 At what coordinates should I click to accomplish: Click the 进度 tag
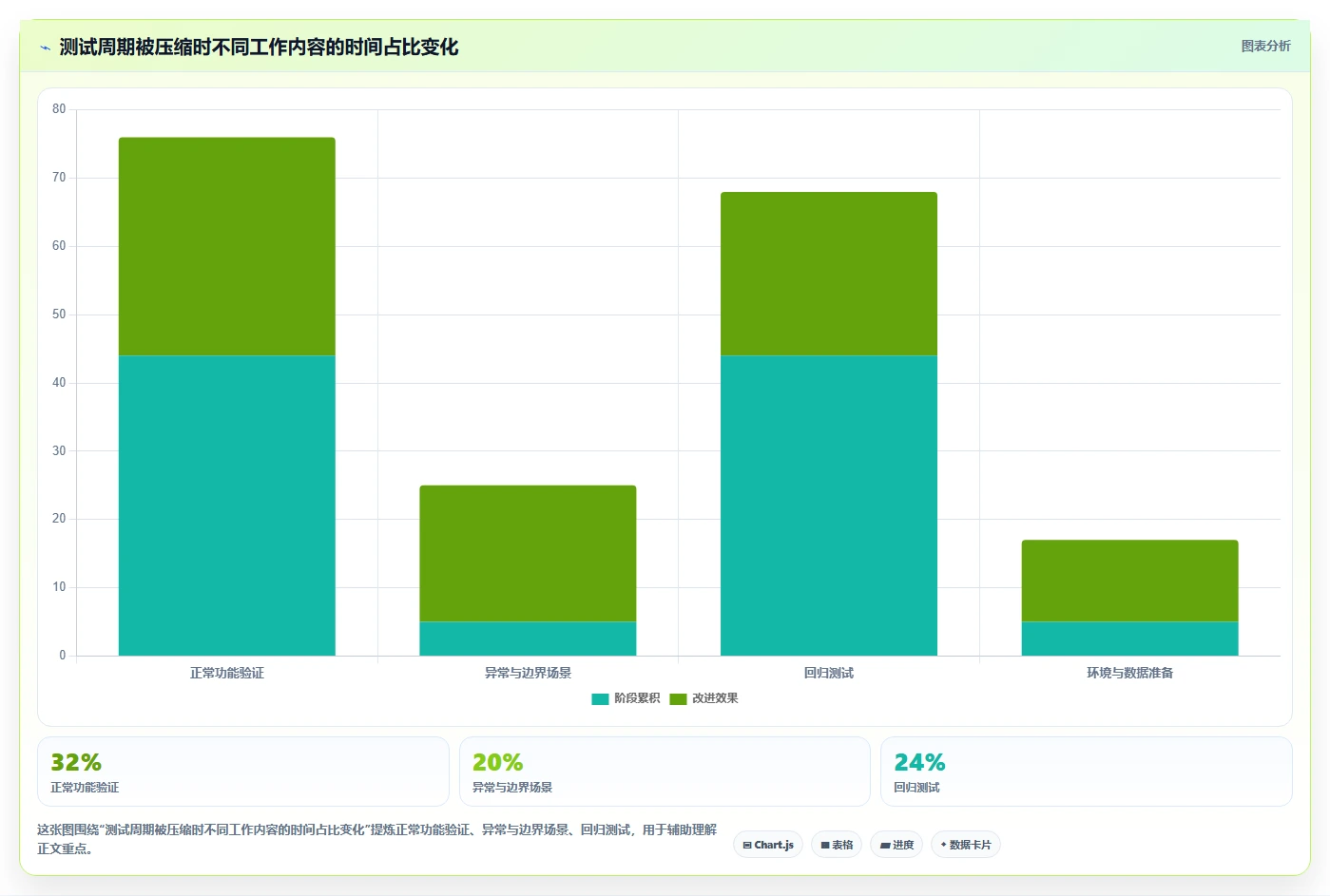[x=896, y=845]
